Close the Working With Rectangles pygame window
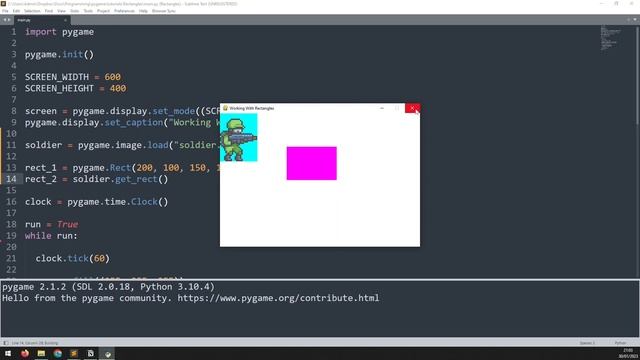This screenshot has height=360, width=640. (x=412, y=108)
